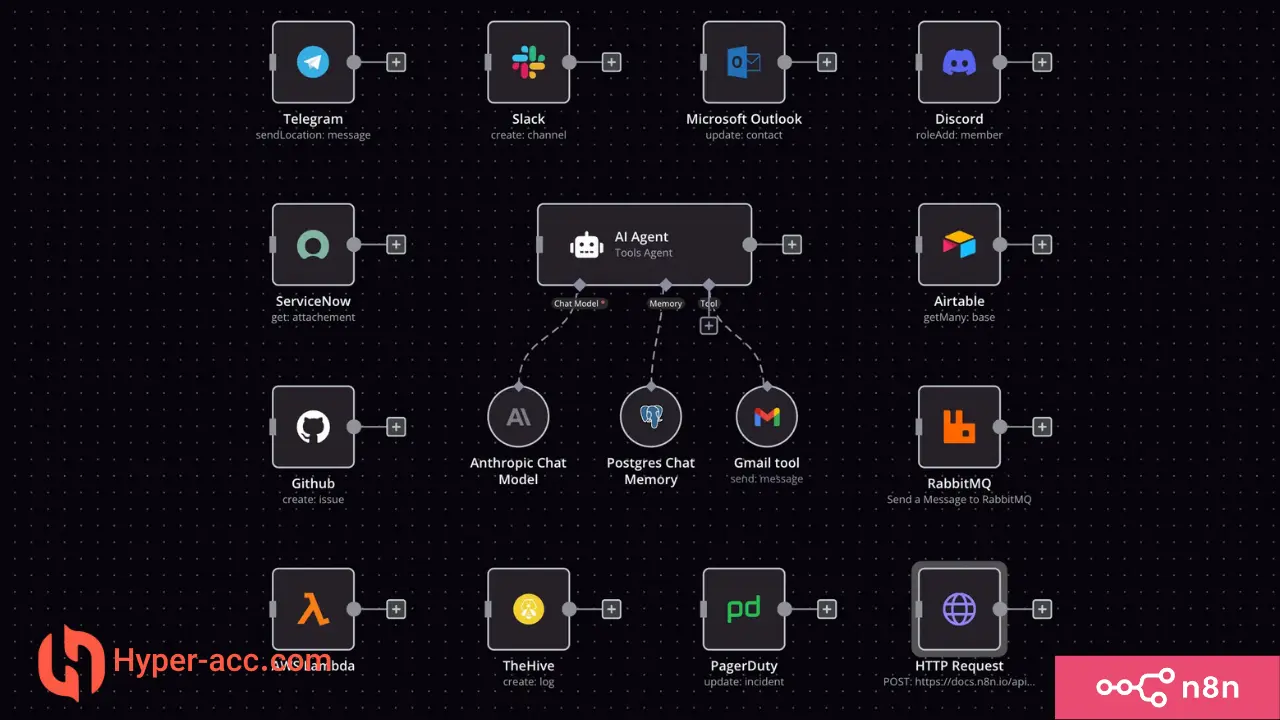Select the TheHive node icon
This screenshot has height=720, width=1280.
(528, 609)
